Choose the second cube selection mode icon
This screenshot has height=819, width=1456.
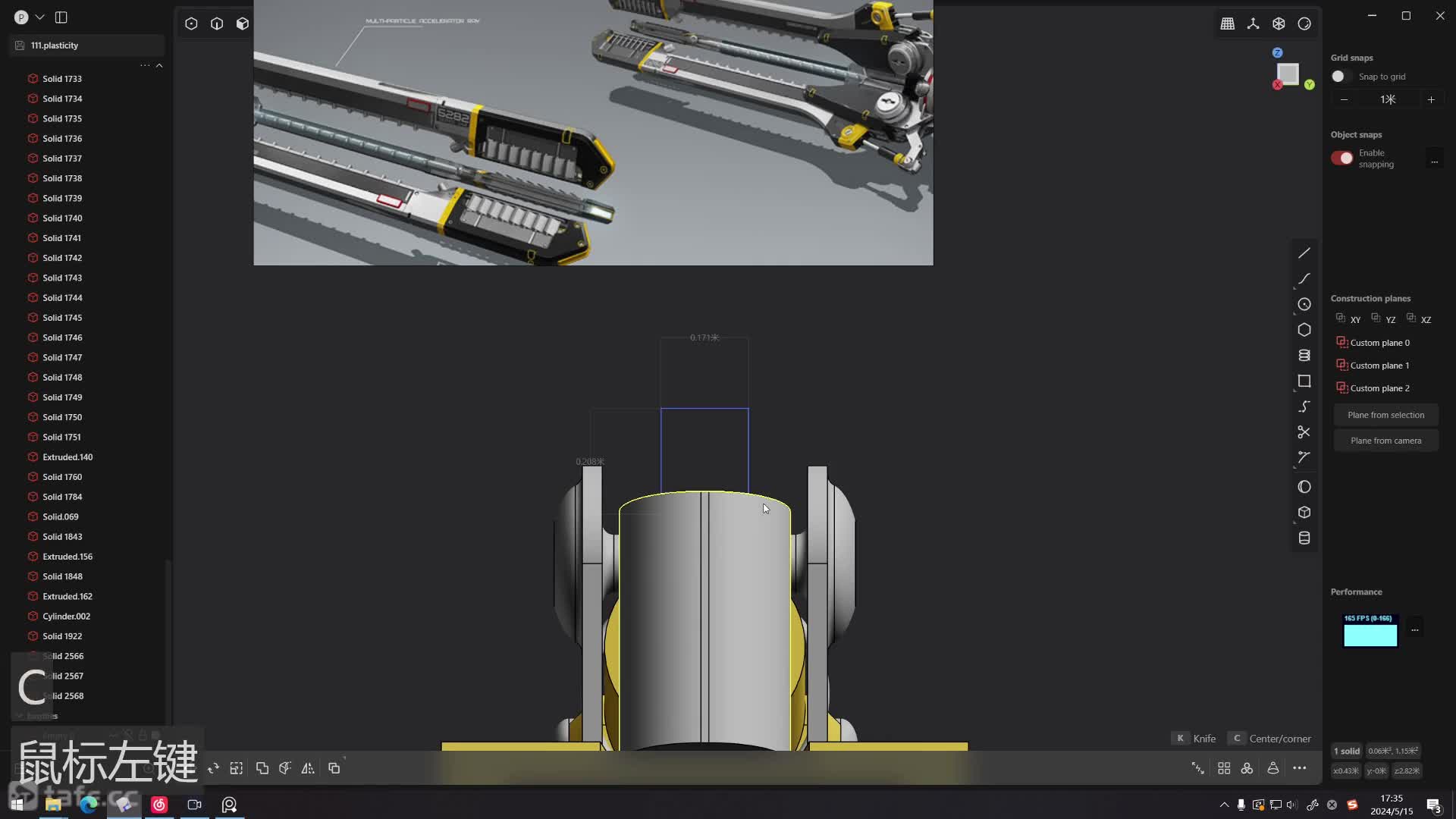pyautogui.click(x=217, y=24)
